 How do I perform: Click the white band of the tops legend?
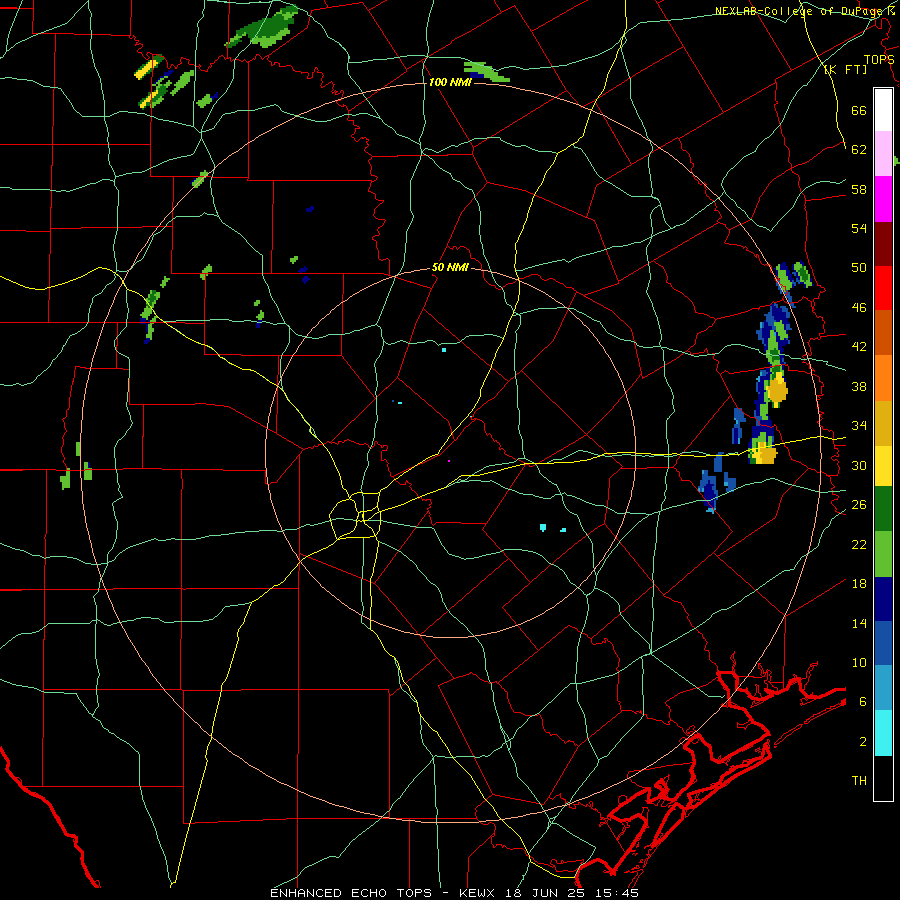pyautogui.click(x=883, y=110)
